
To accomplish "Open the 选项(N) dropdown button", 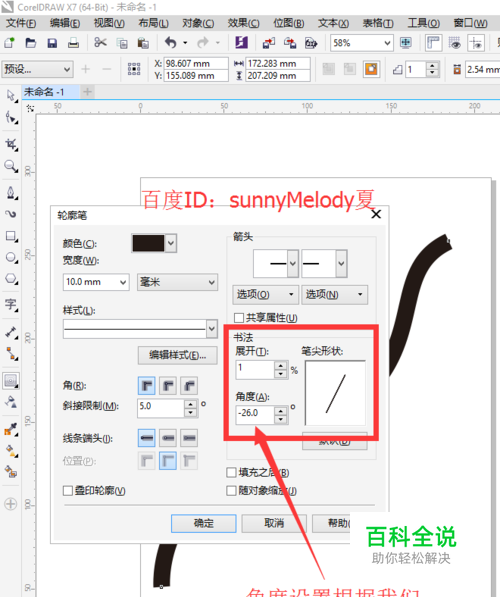I will tap(334, 294).
